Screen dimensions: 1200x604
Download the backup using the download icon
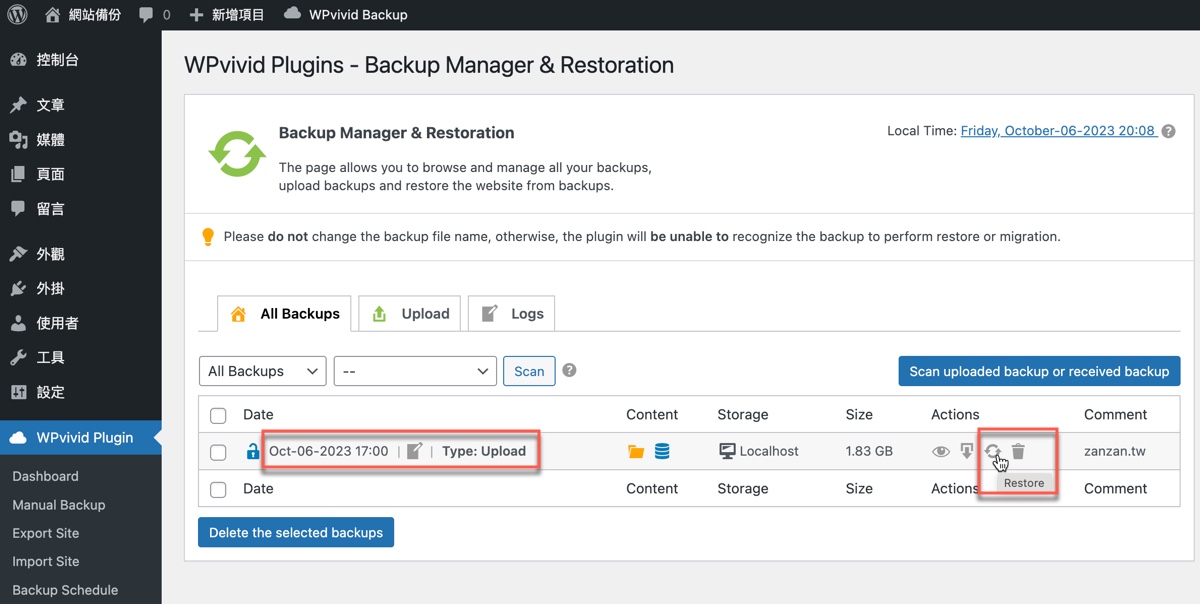coord(966,452)
